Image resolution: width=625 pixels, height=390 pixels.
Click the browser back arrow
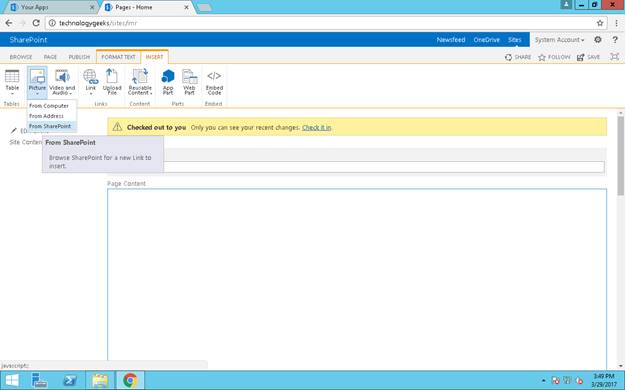9,23
